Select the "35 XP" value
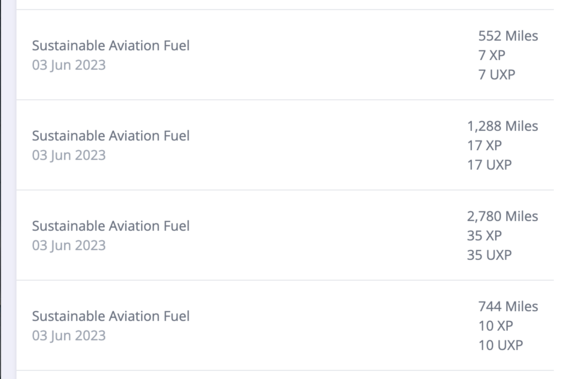Image resolution: width=580 pixels, height=379 pixels. point(484,236)
